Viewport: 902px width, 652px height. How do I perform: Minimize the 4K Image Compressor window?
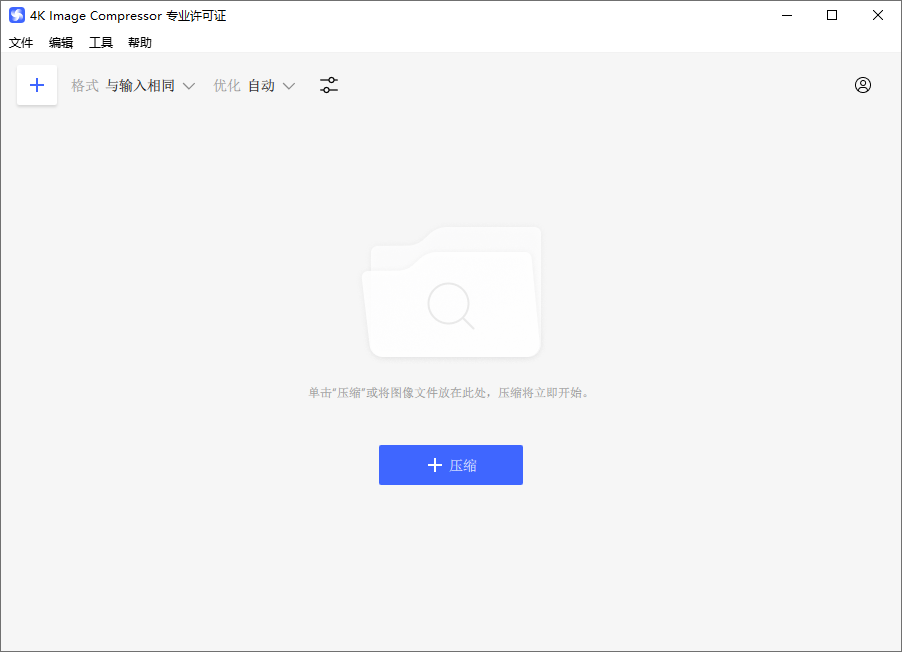tap(786, 15)
